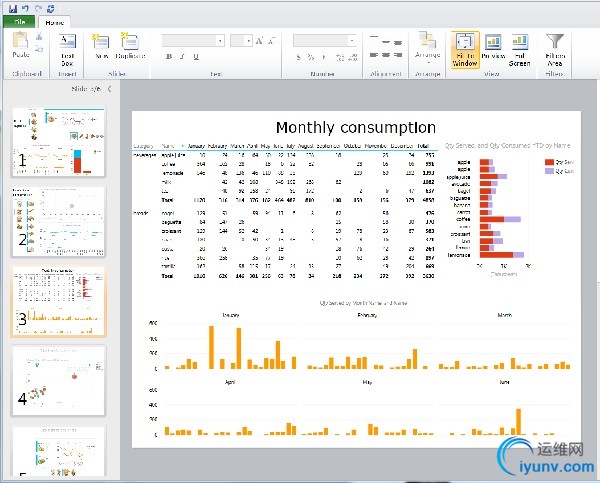Image resolution: width=600 pixels, height=483 pixels.
Task: Click the bar chart title on right
Action: 507,146
